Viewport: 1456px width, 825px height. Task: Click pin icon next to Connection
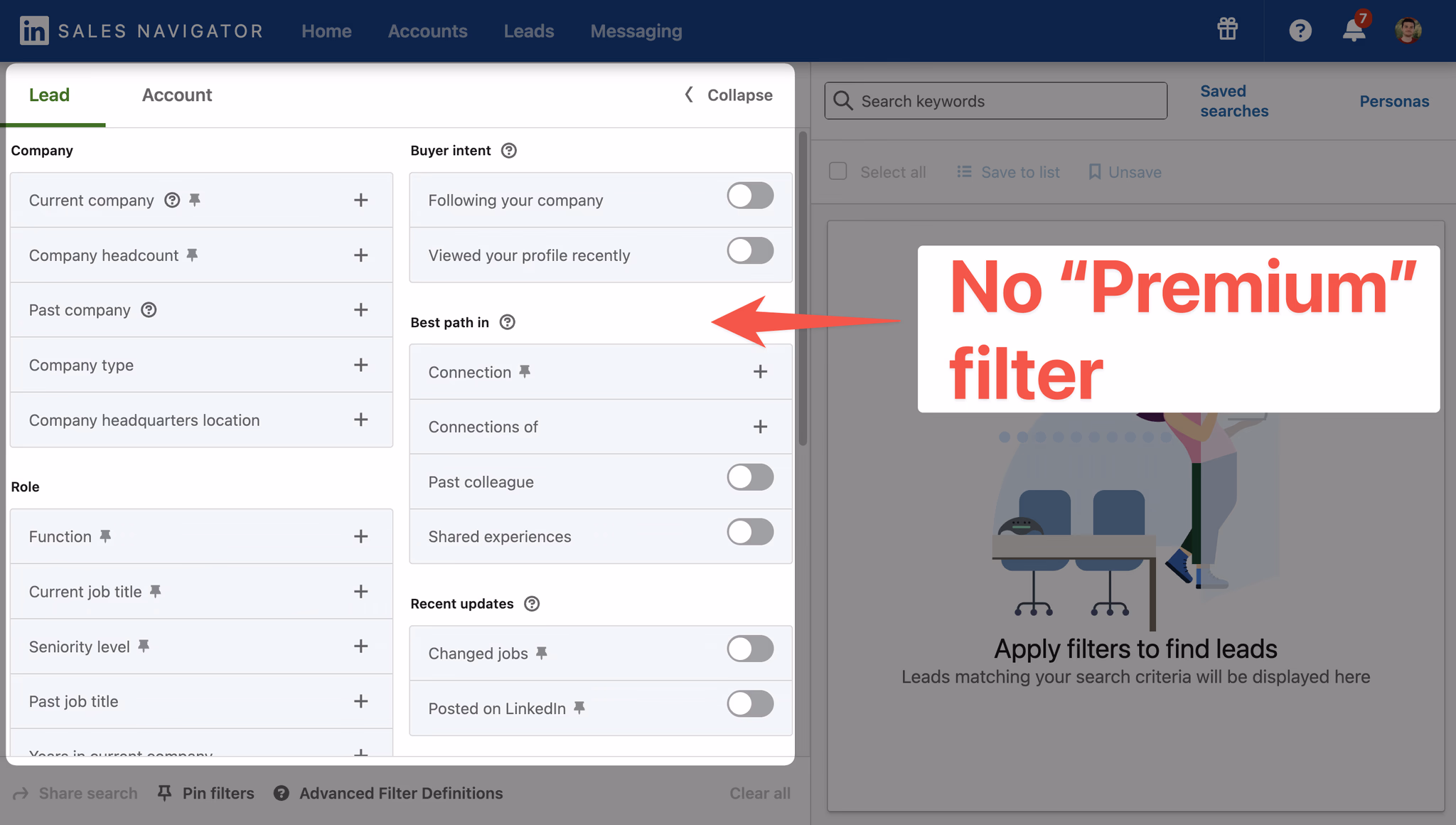click(525, 371)
